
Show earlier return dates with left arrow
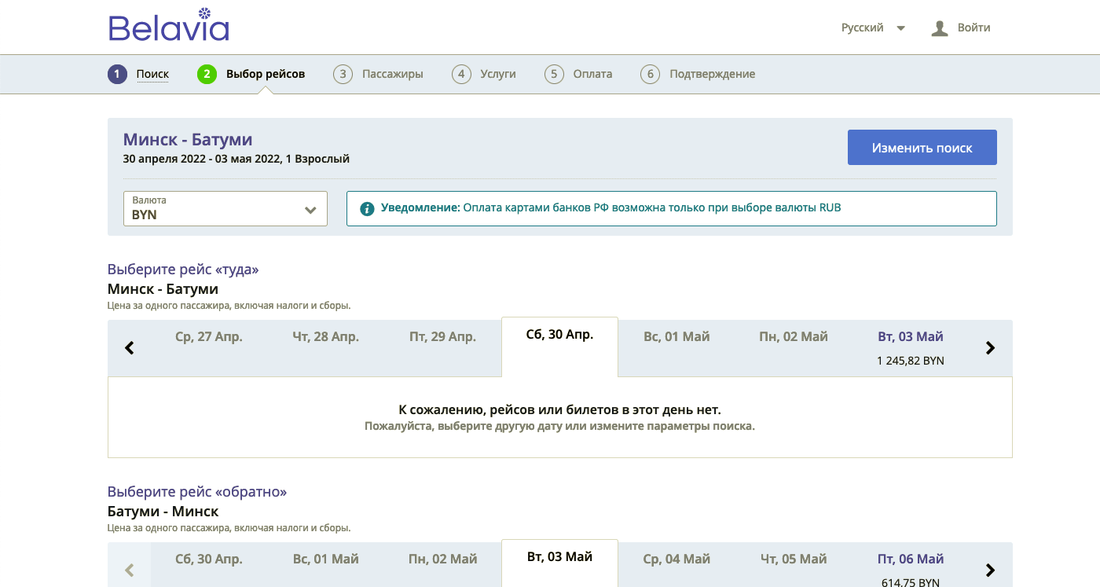pyautogui.click(x=129, y=570)
